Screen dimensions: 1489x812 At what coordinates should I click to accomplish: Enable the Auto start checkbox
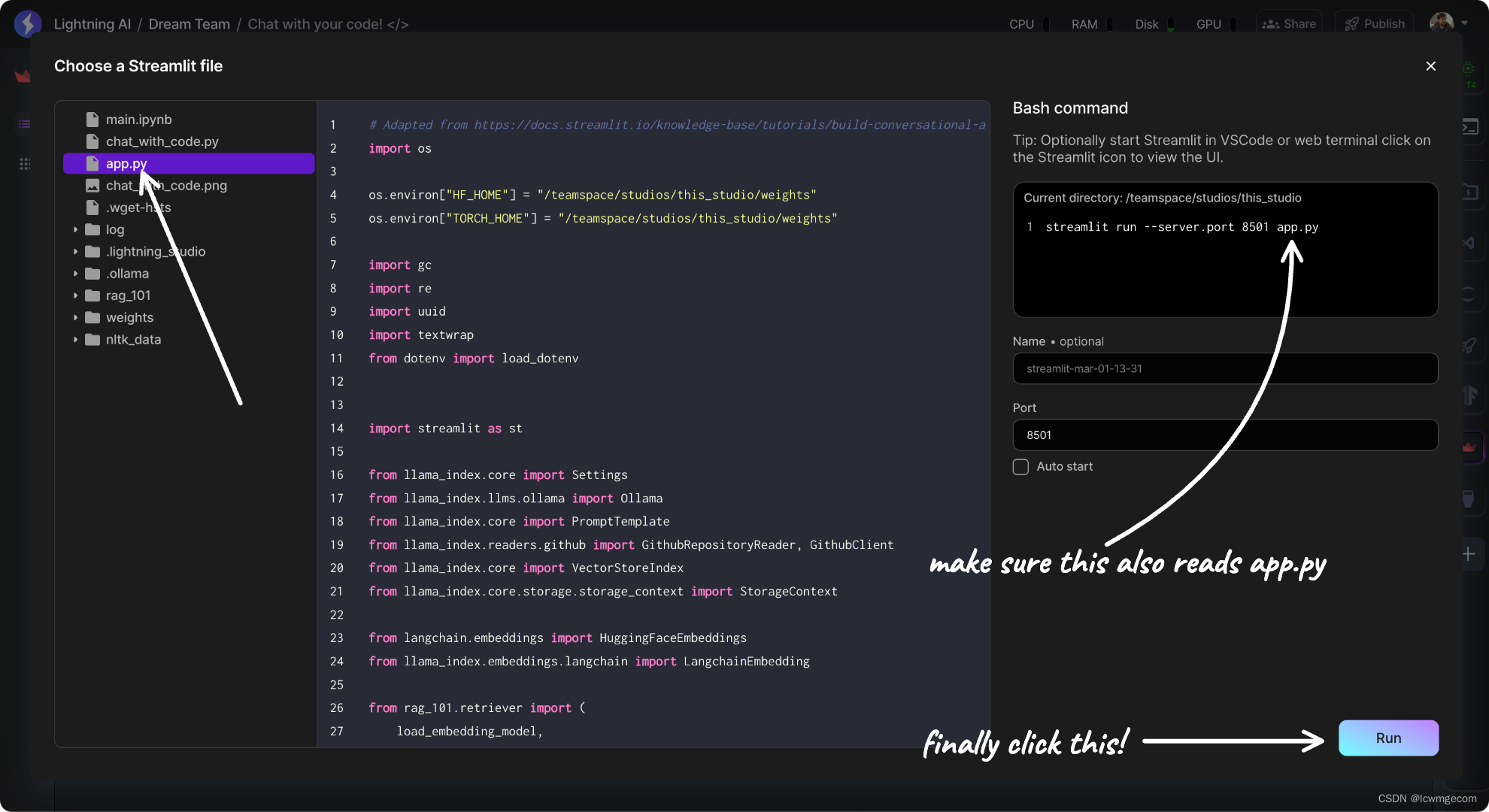click(x=1020, y=466)
